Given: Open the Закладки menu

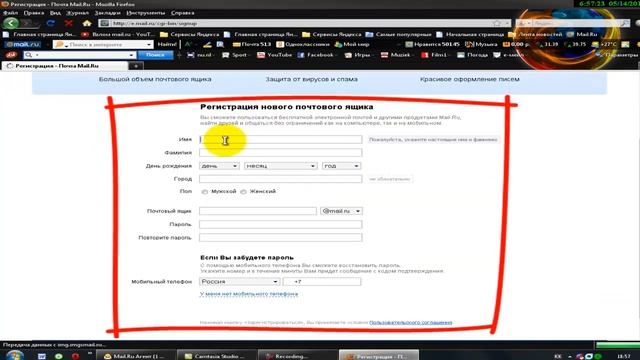Looking at the screenshot, I should (x=107, y=13).
